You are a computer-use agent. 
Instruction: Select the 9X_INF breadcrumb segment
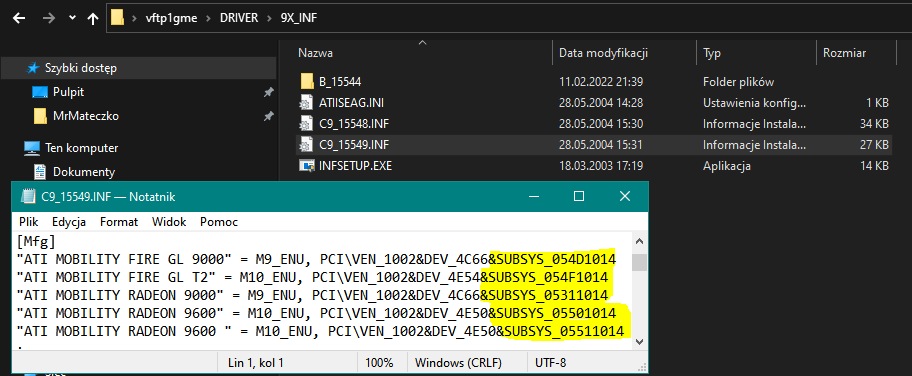point(298,18)
